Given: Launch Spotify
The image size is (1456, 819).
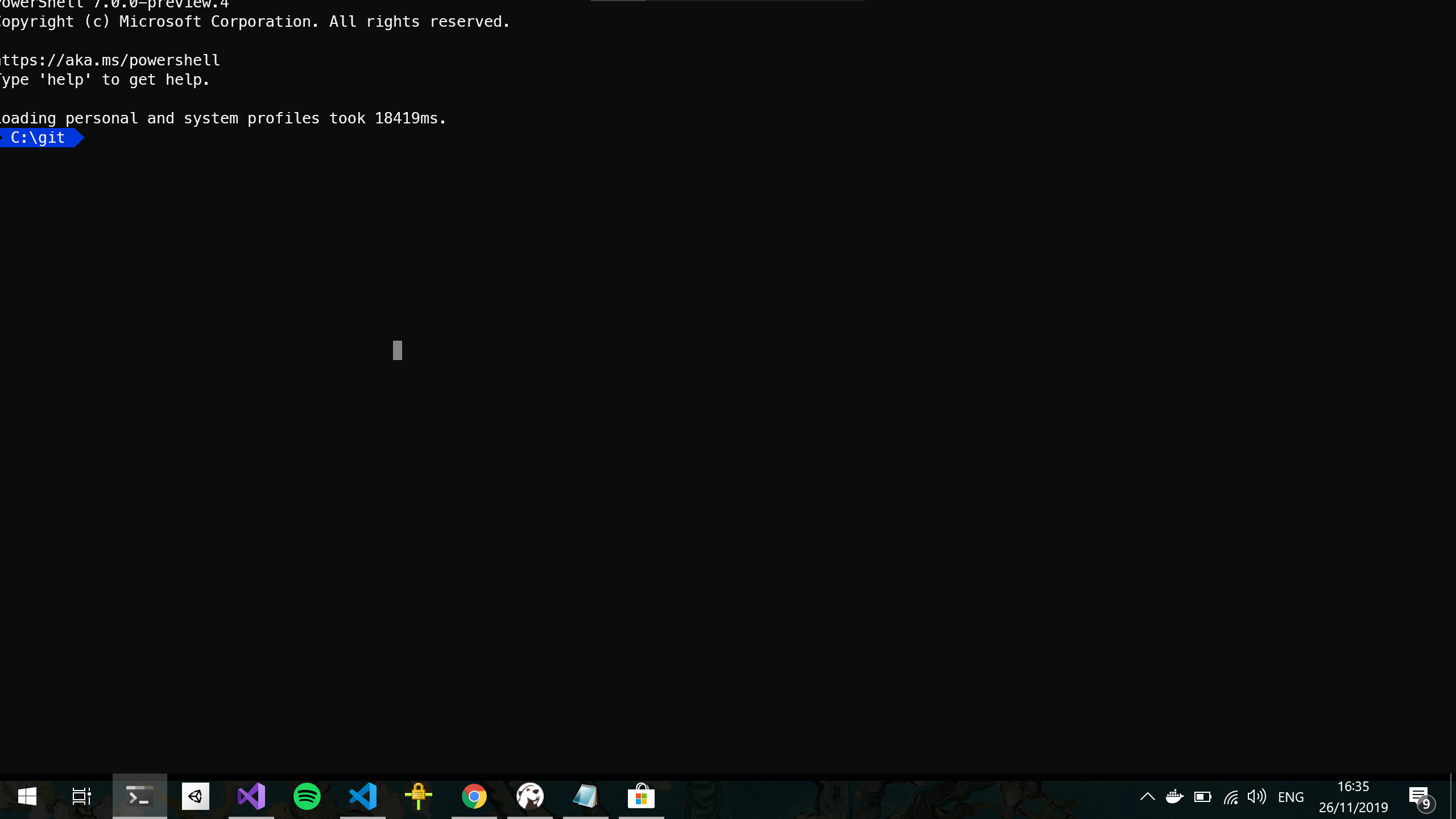Looking at the screenshot, I should (307, 796).
